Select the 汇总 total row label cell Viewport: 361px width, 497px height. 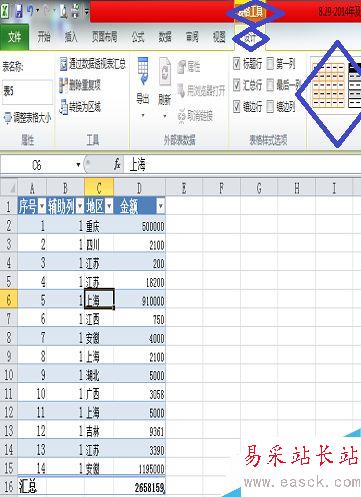(32, 487)
